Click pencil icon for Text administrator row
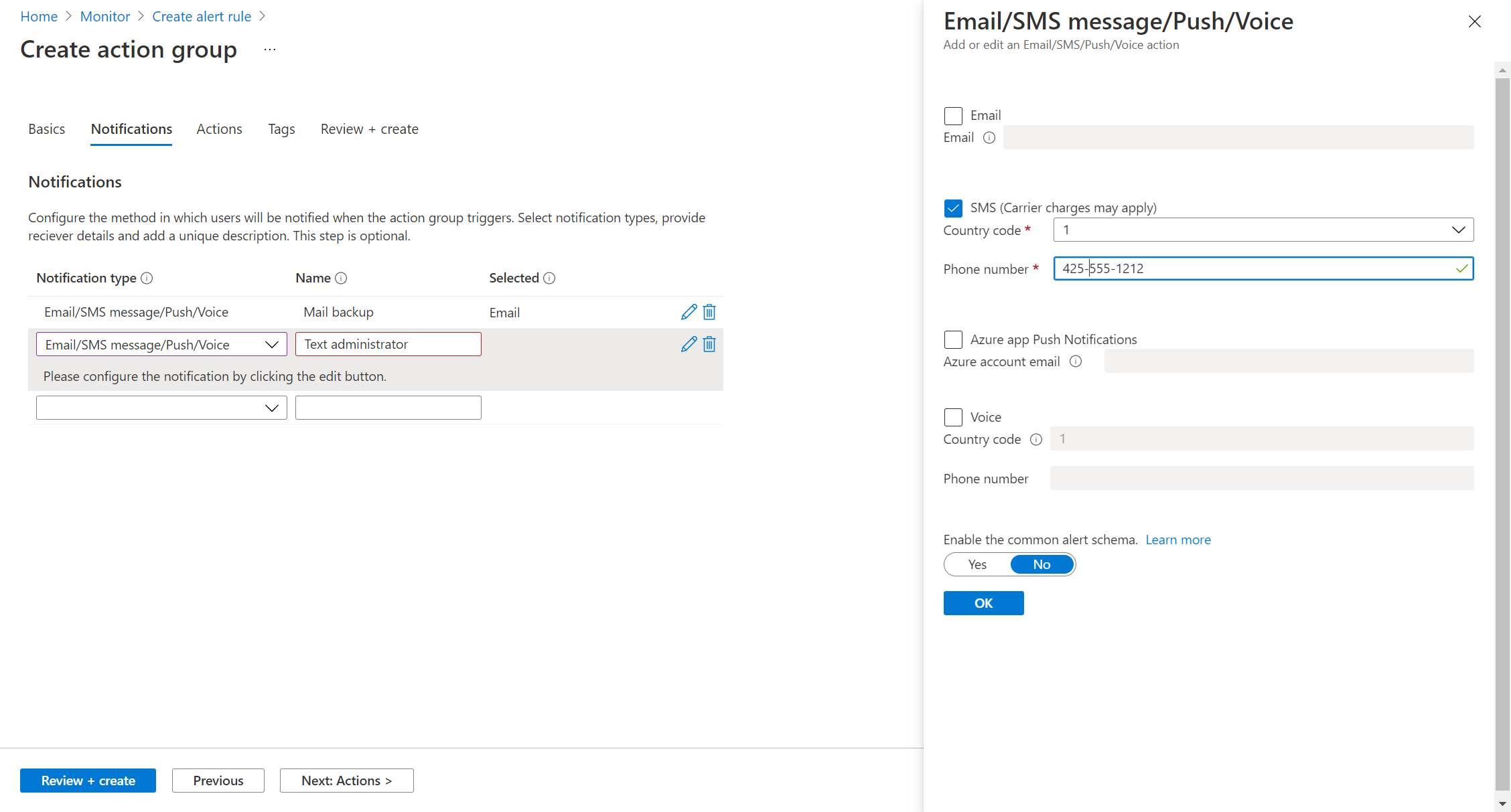Viewport: 1511px width, 812px height. (689, 344)
